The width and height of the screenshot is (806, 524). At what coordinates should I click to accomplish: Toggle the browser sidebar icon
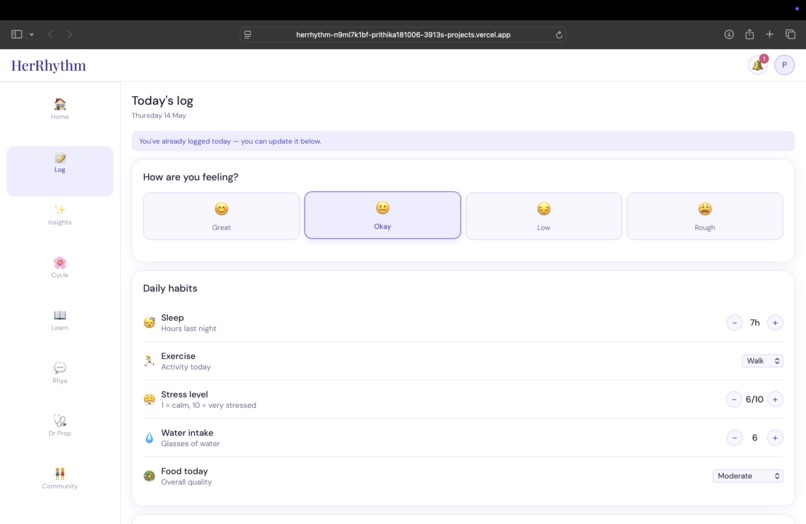coord(16,34)
